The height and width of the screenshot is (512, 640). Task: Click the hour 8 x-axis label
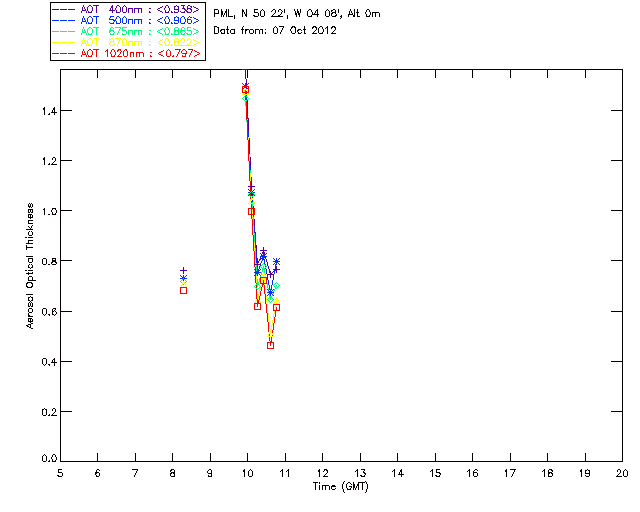(x=173, y=473)
